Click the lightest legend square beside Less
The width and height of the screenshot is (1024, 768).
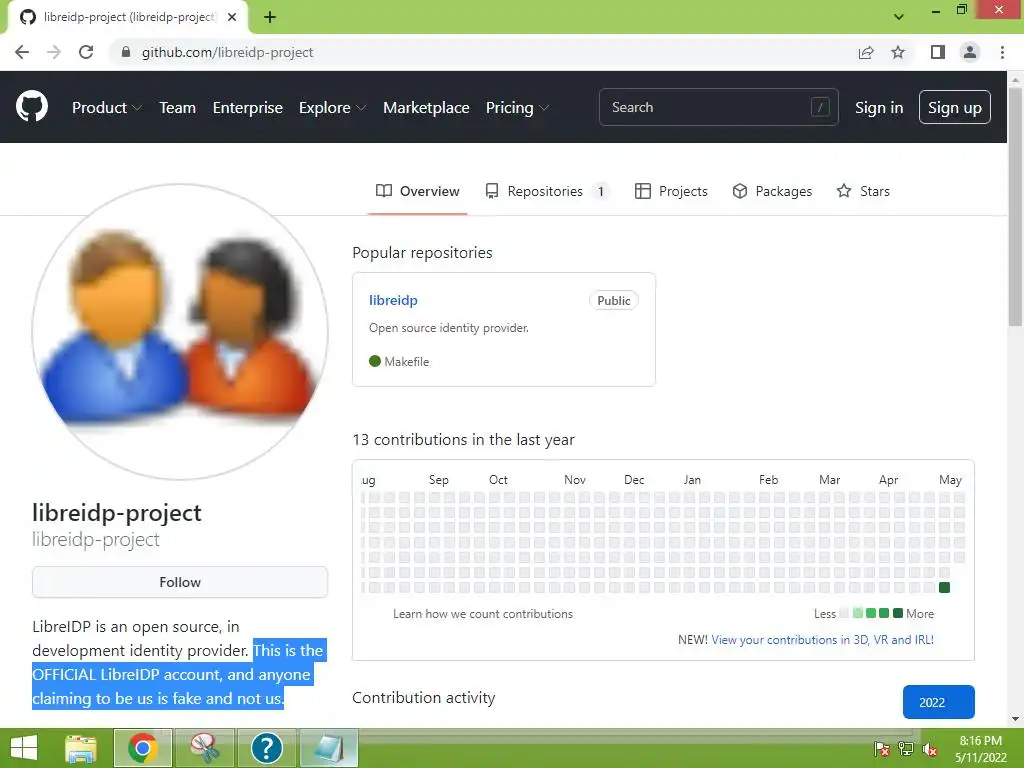pos(844,613)
